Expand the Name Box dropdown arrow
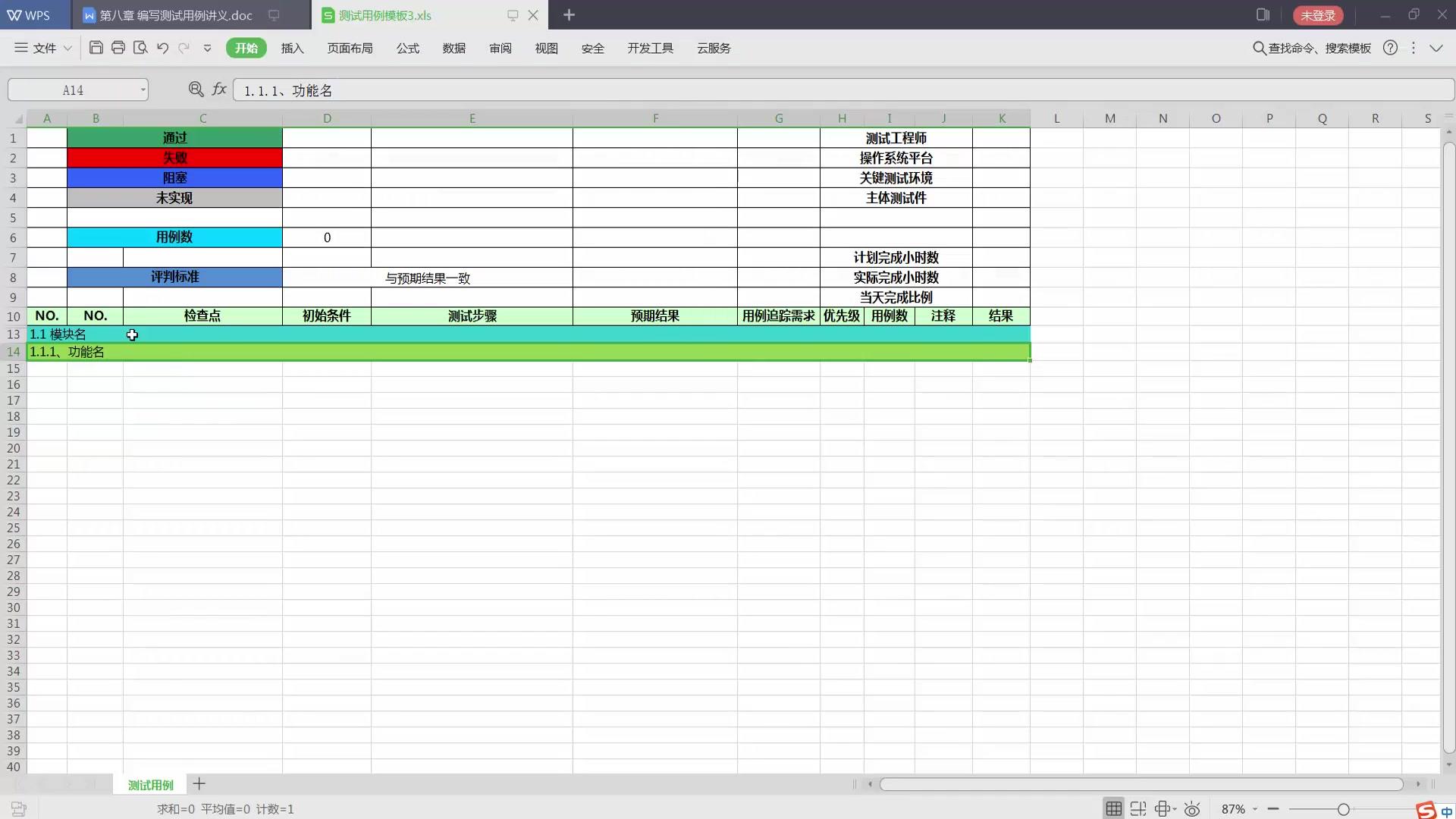Viewport: 1456px width, 819px height. point(143,90)
